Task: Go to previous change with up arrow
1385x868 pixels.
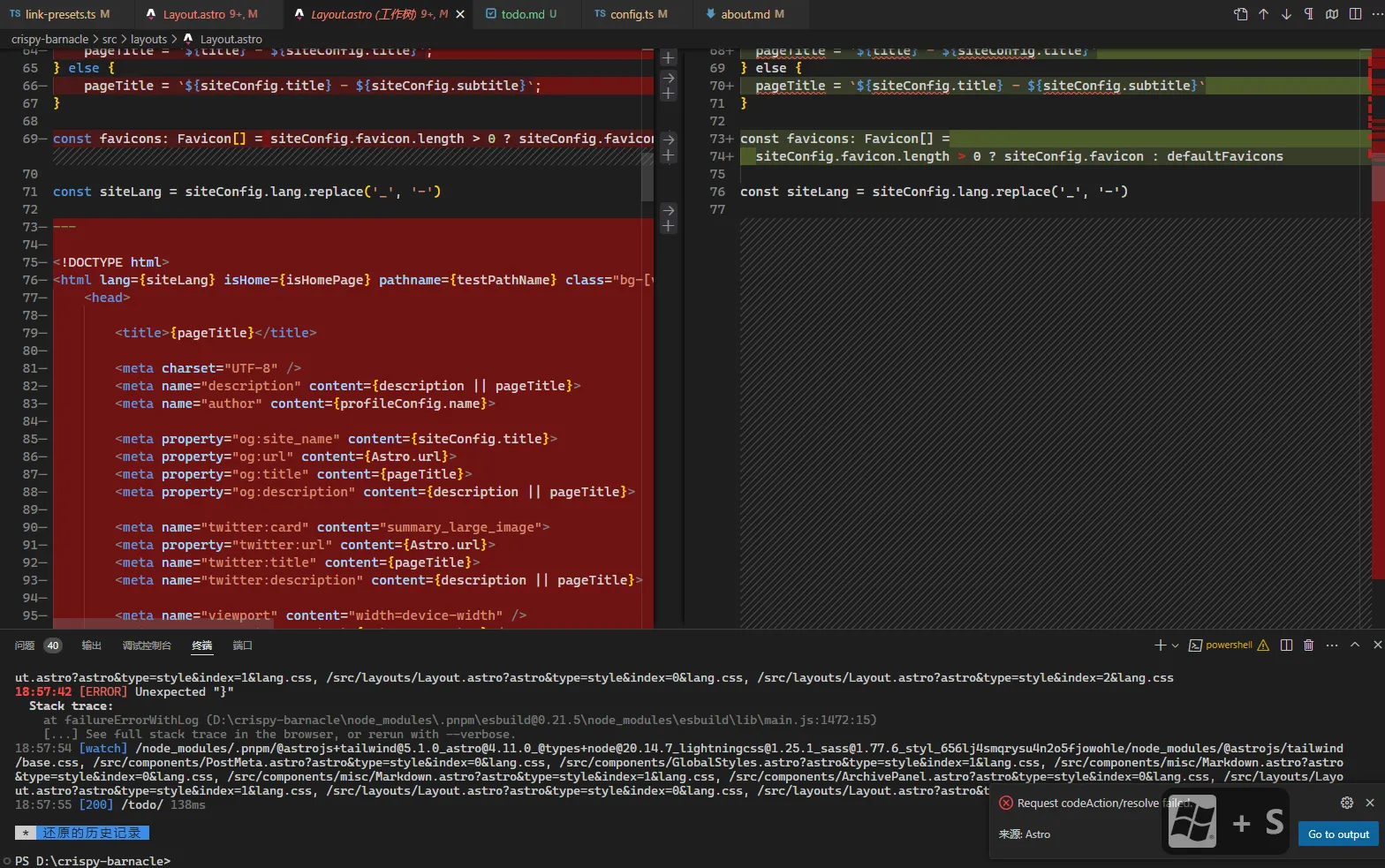Action: point(1264,14)
